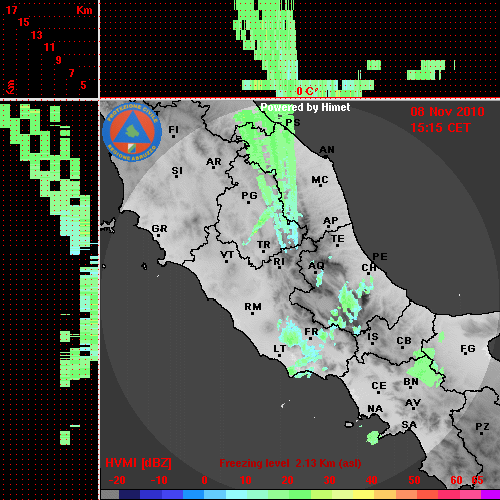Pick the magenta segment of dBZ color bar
Screen dimensions: 500x500
490,495
